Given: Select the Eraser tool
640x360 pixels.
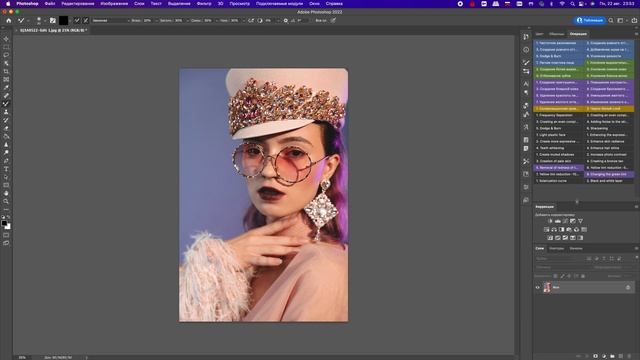Looking at the screenshot, I should [x=6, y=128].
